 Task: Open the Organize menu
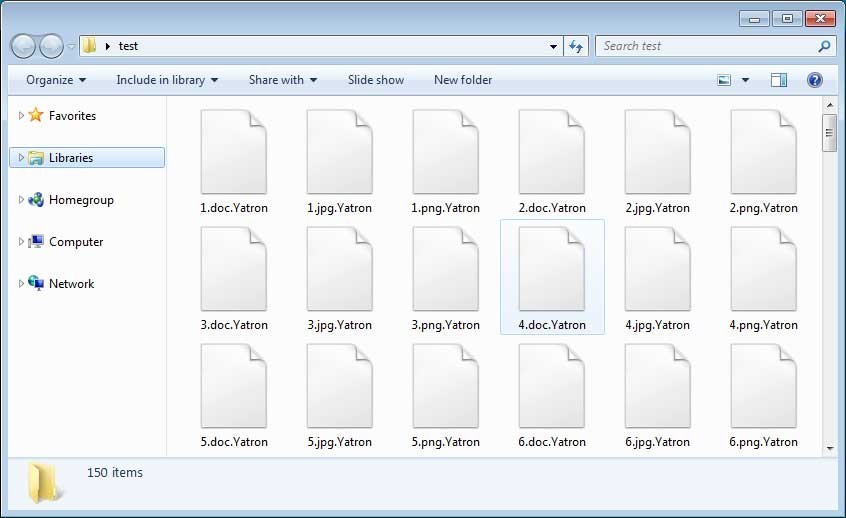tap(56, 80)
